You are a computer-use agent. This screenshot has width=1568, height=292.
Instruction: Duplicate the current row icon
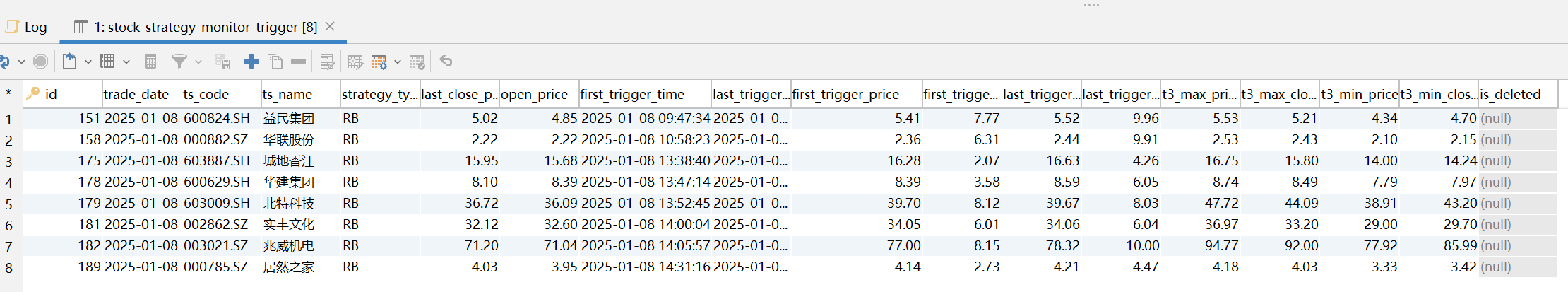click(275, 62)
